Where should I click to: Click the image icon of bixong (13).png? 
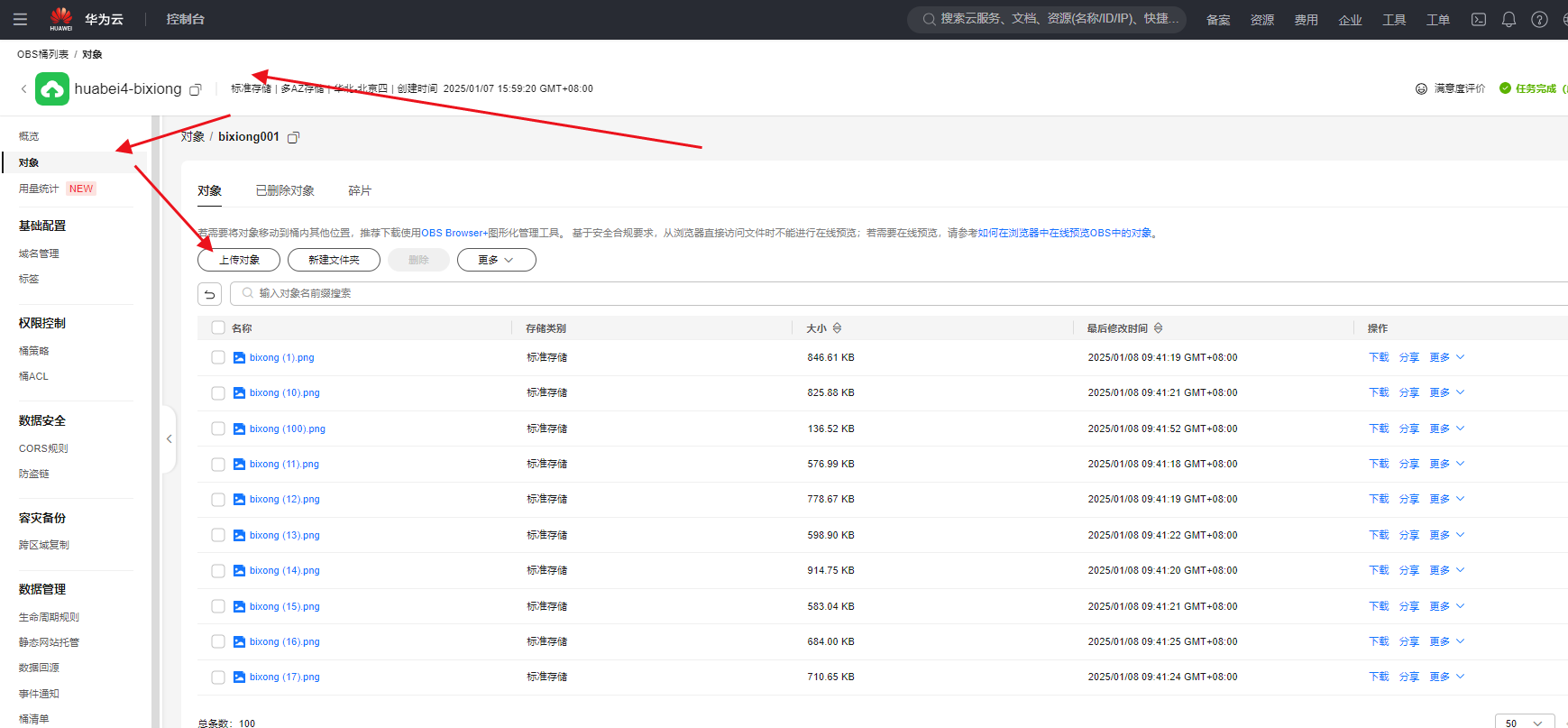coord(239,536)
